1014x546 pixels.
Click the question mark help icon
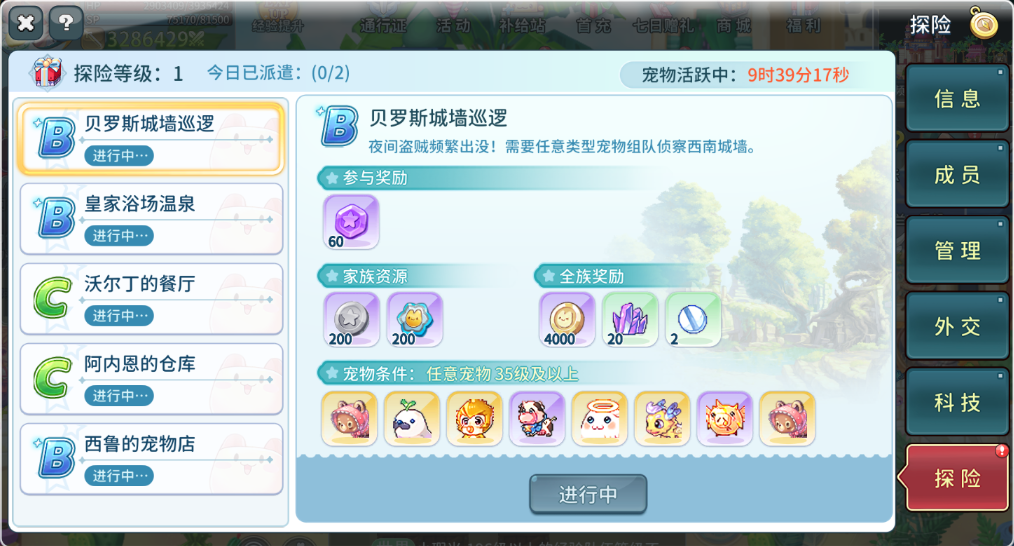(65, 23)
